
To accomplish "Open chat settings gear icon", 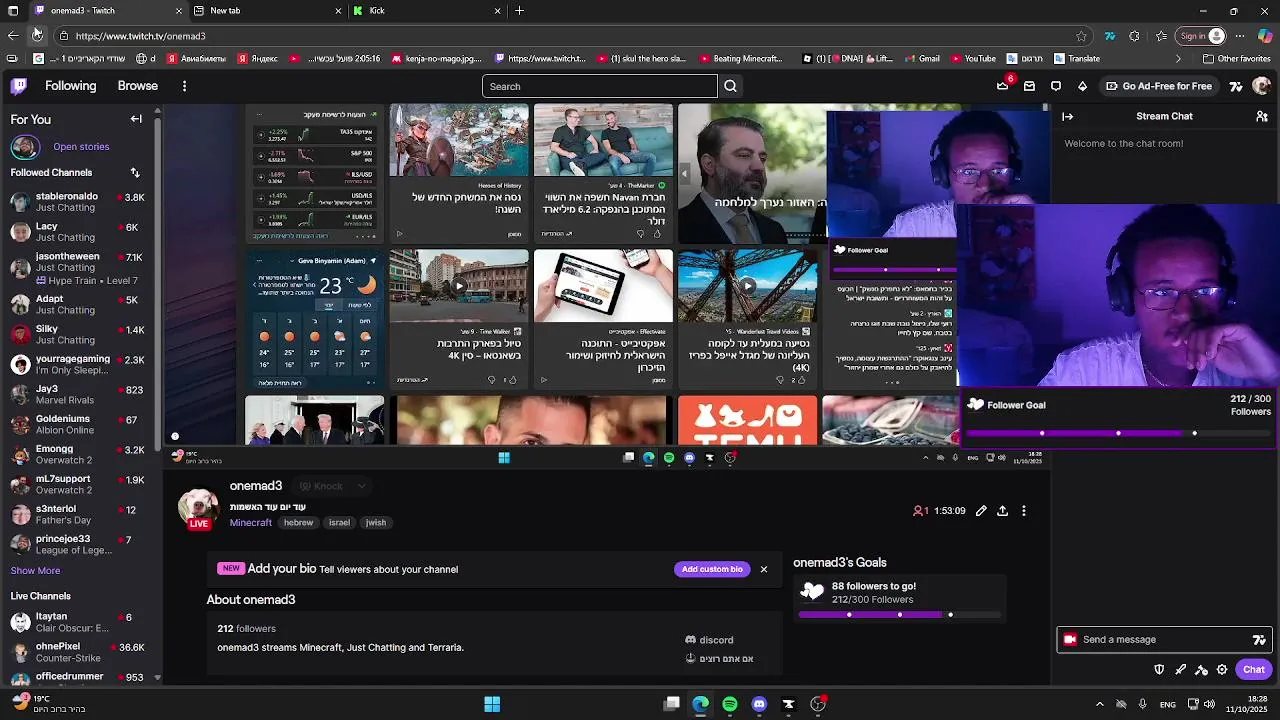I will (x=1222, y=670).
